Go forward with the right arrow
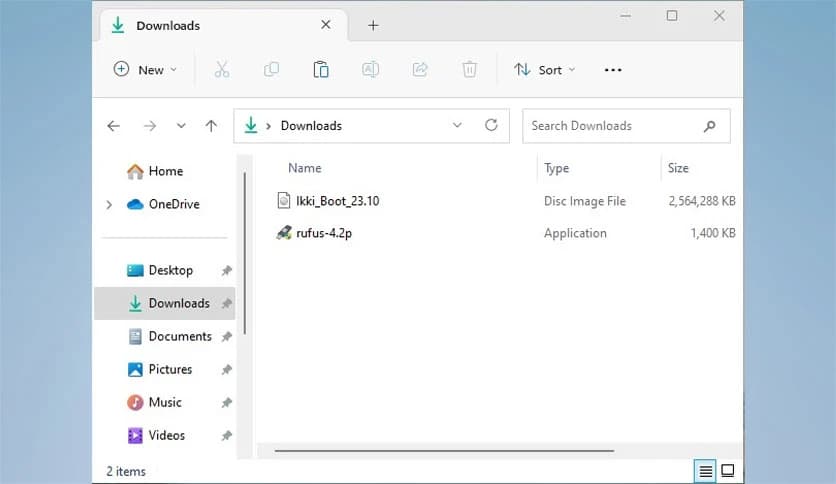Screen dimensions: 836x484 tap(150, 126)
